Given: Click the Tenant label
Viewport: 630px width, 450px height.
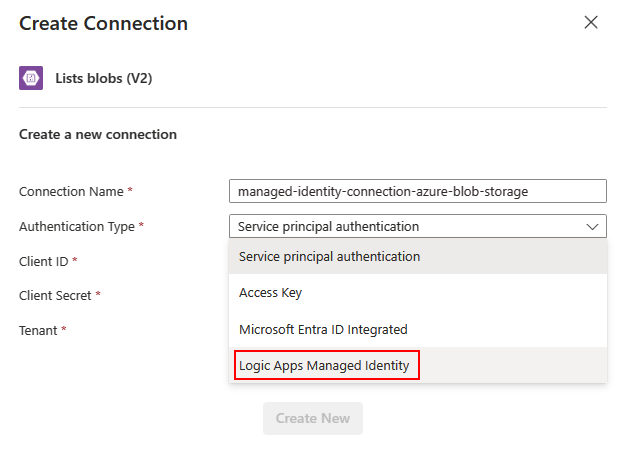Looking at the screenshot, I should click(x=39, y=330).
